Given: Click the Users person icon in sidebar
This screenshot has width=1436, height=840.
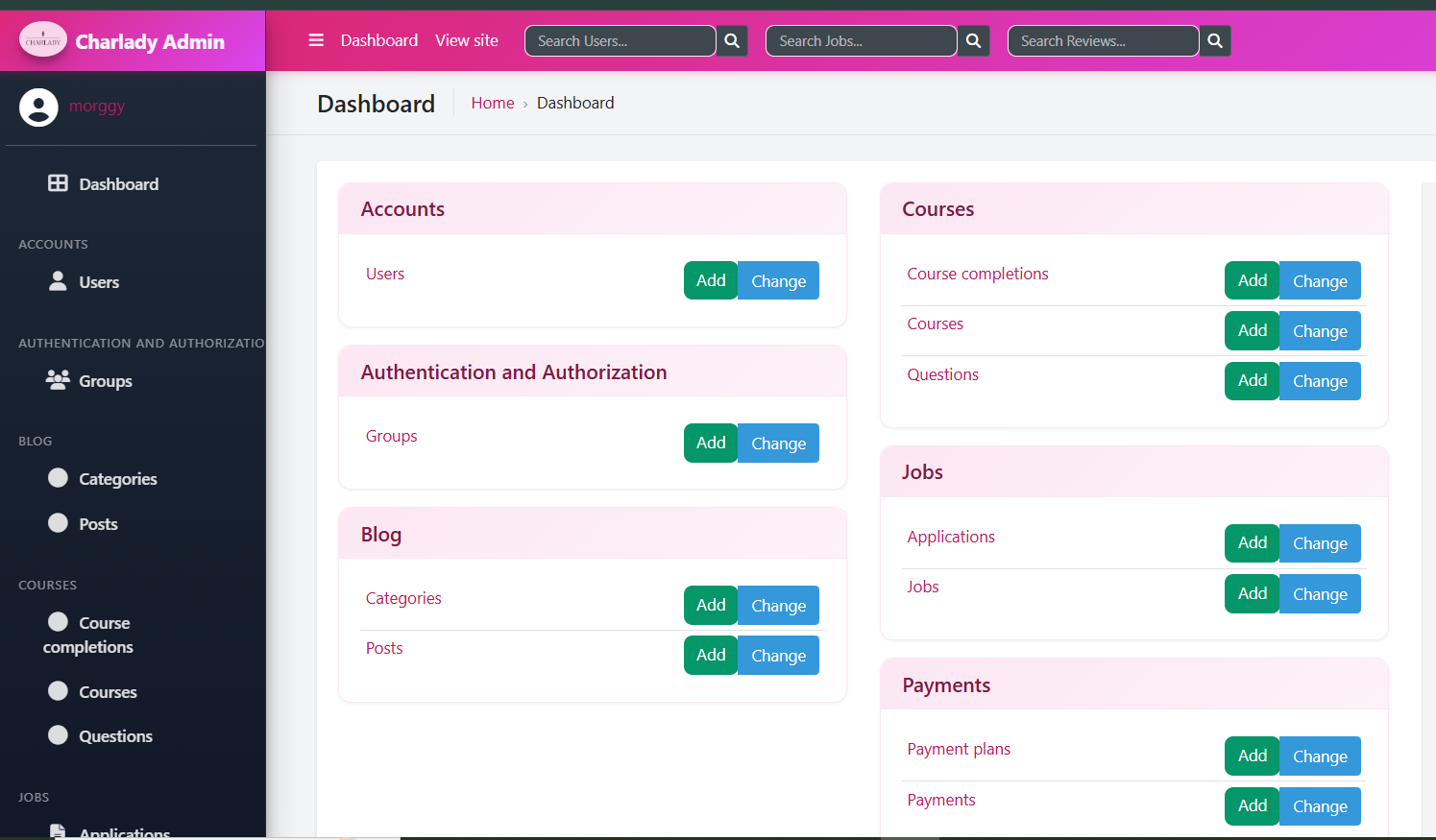Looking at the screenshot, I should pos(59,281).
